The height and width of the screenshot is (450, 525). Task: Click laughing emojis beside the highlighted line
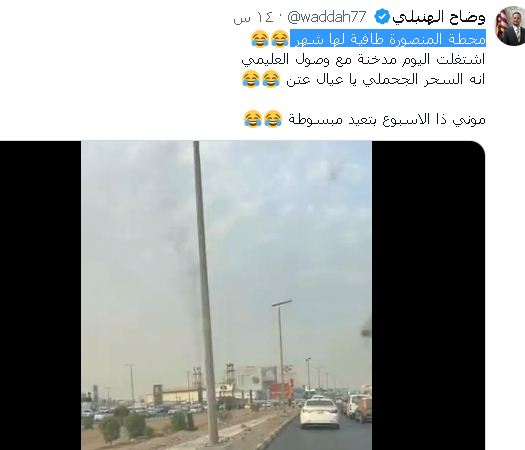tap(270, 39)
